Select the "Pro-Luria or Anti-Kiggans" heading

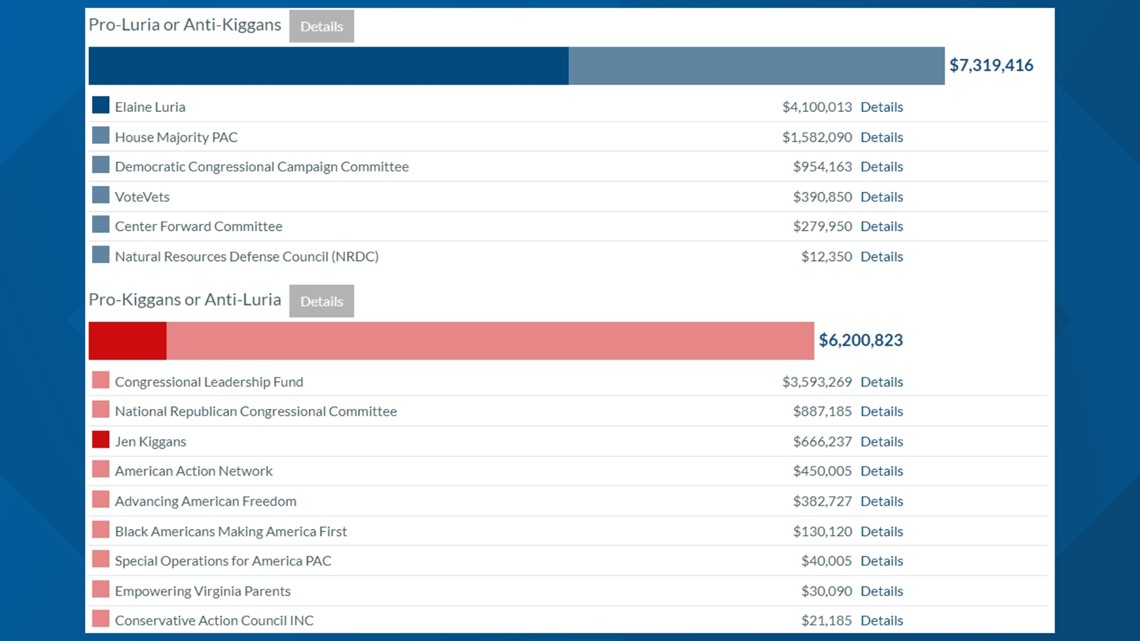coord(185,25)
